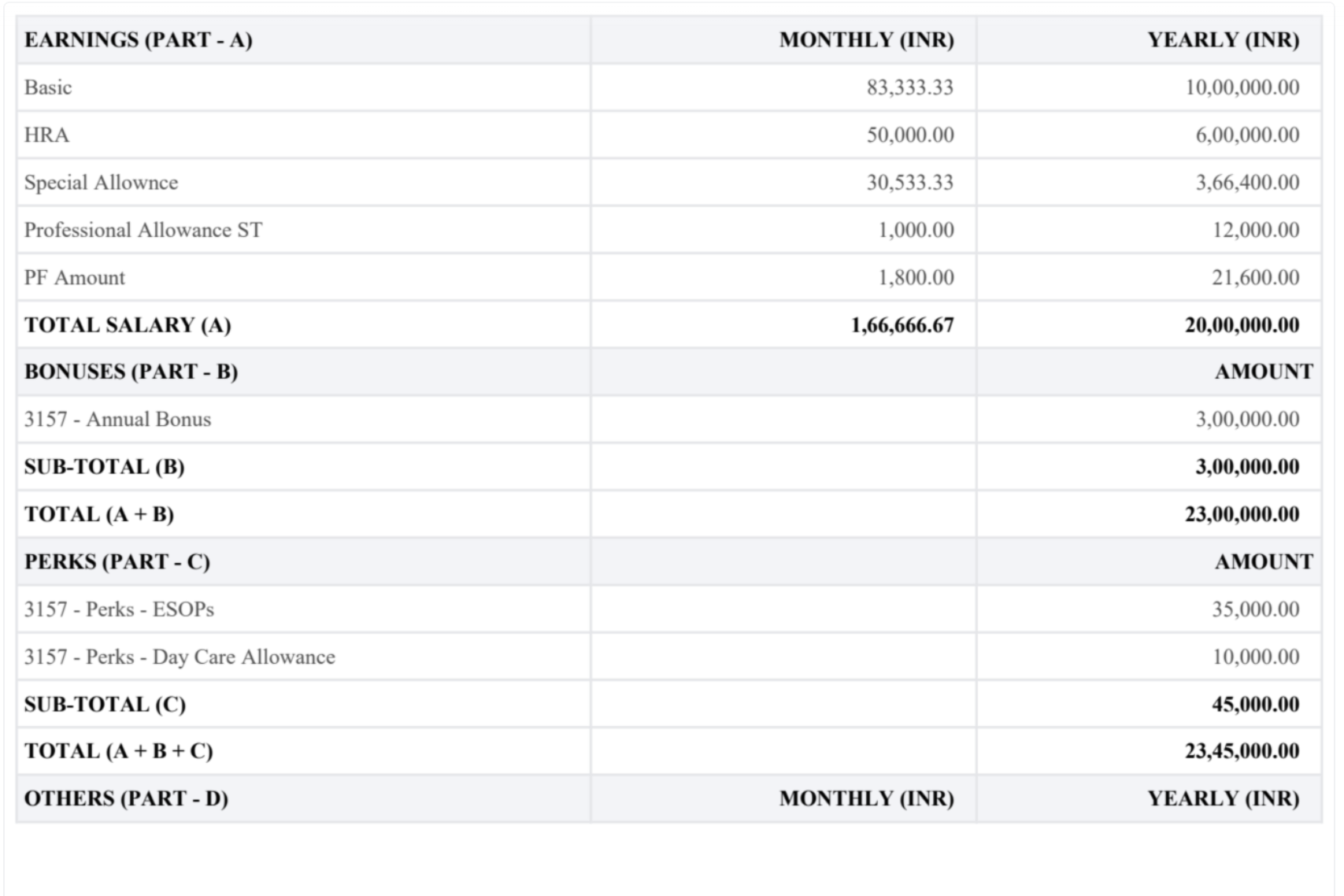Image resolution: width=1344 pixels, height=896 pixels.
Task: Click the PERKS (PART - C) header
Action: coord(117,562)
